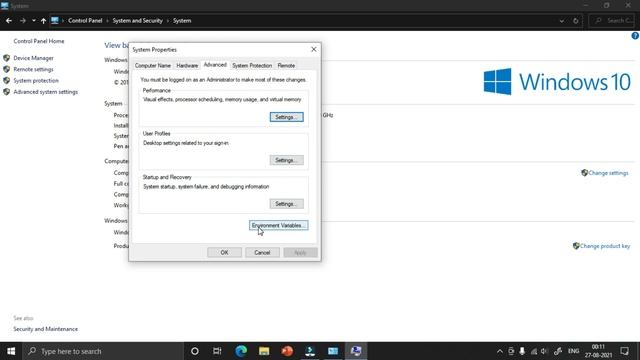Select Control Panel in breadcrumb
640x360 pixels.
(x=85, y=20)
